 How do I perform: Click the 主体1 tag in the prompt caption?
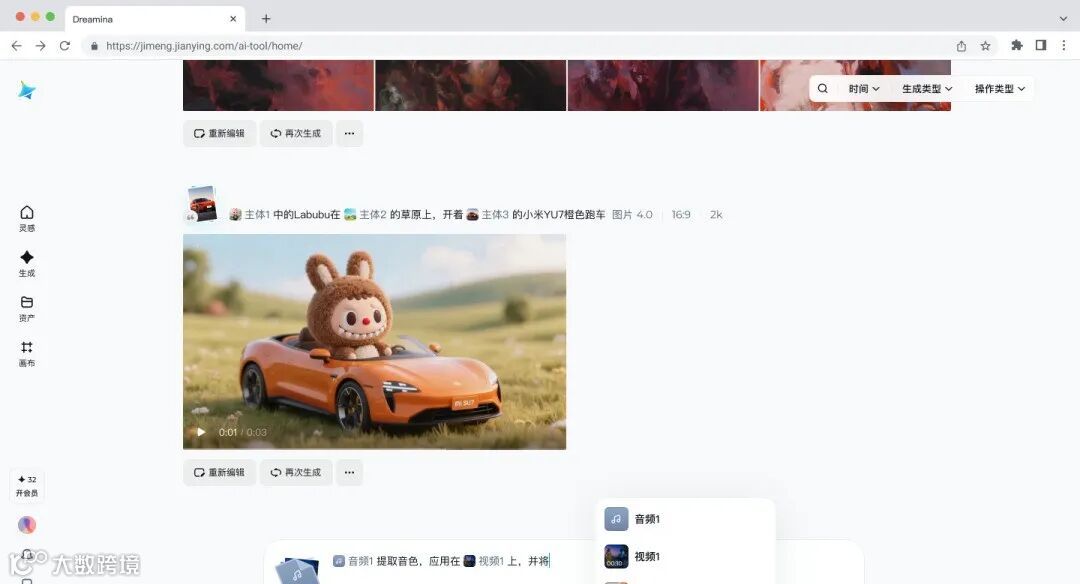click(249, 215)
